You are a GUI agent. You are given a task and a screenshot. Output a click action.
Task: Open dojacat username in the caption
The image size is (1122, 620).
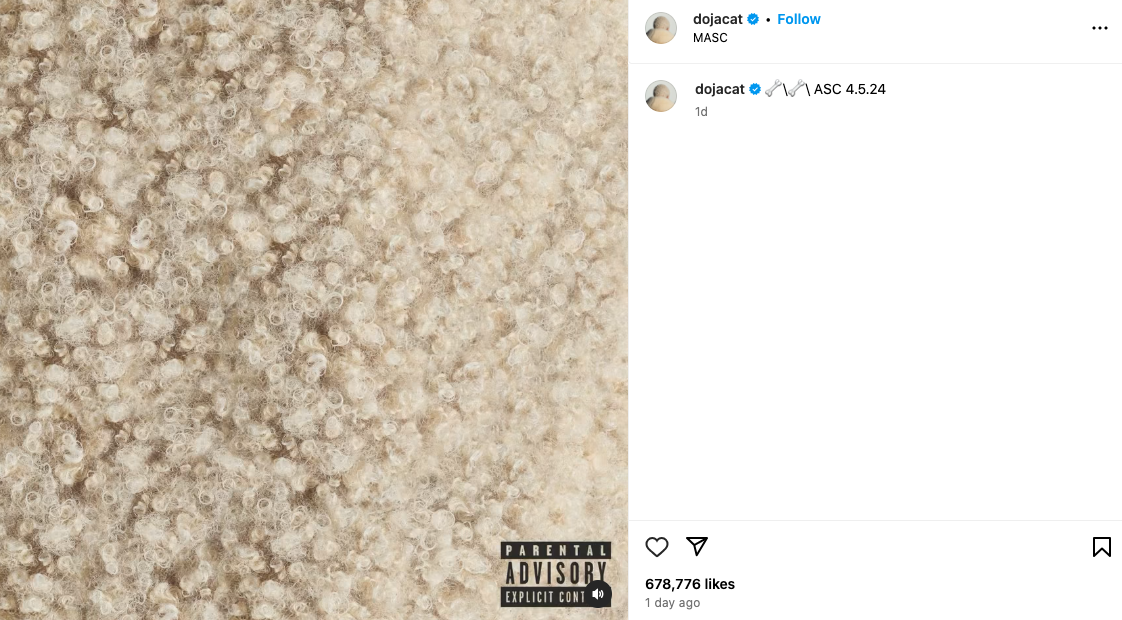pyautogui.click(x=720, y=89)
